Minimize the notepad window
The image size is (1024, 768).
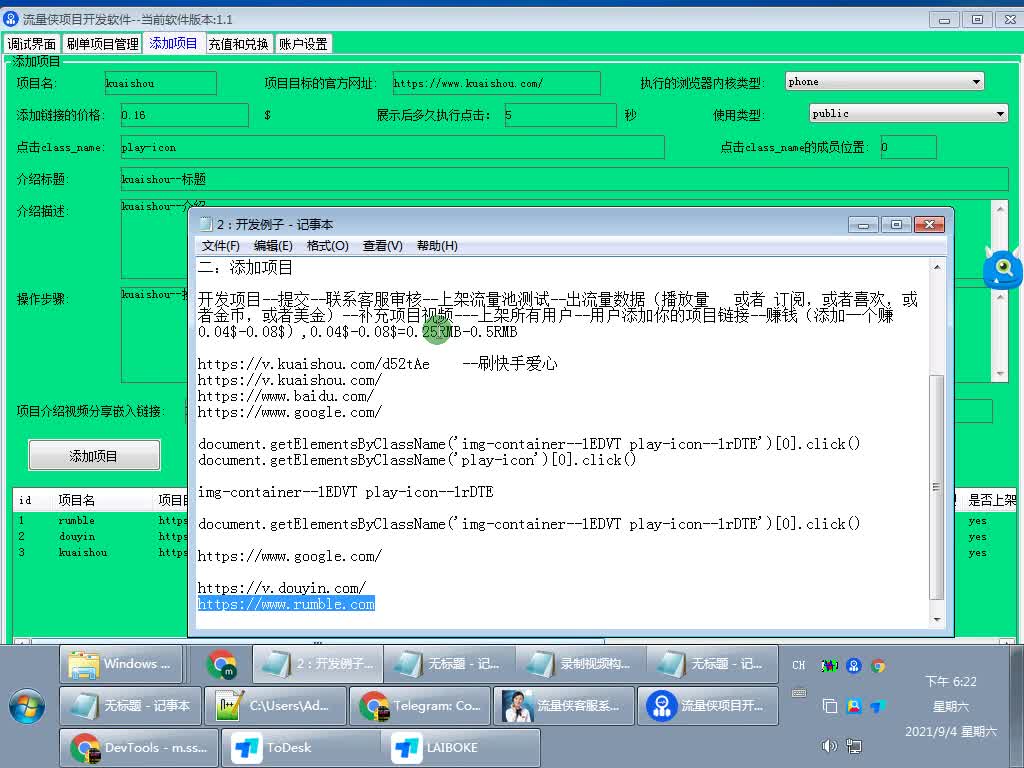coord(863,225)
